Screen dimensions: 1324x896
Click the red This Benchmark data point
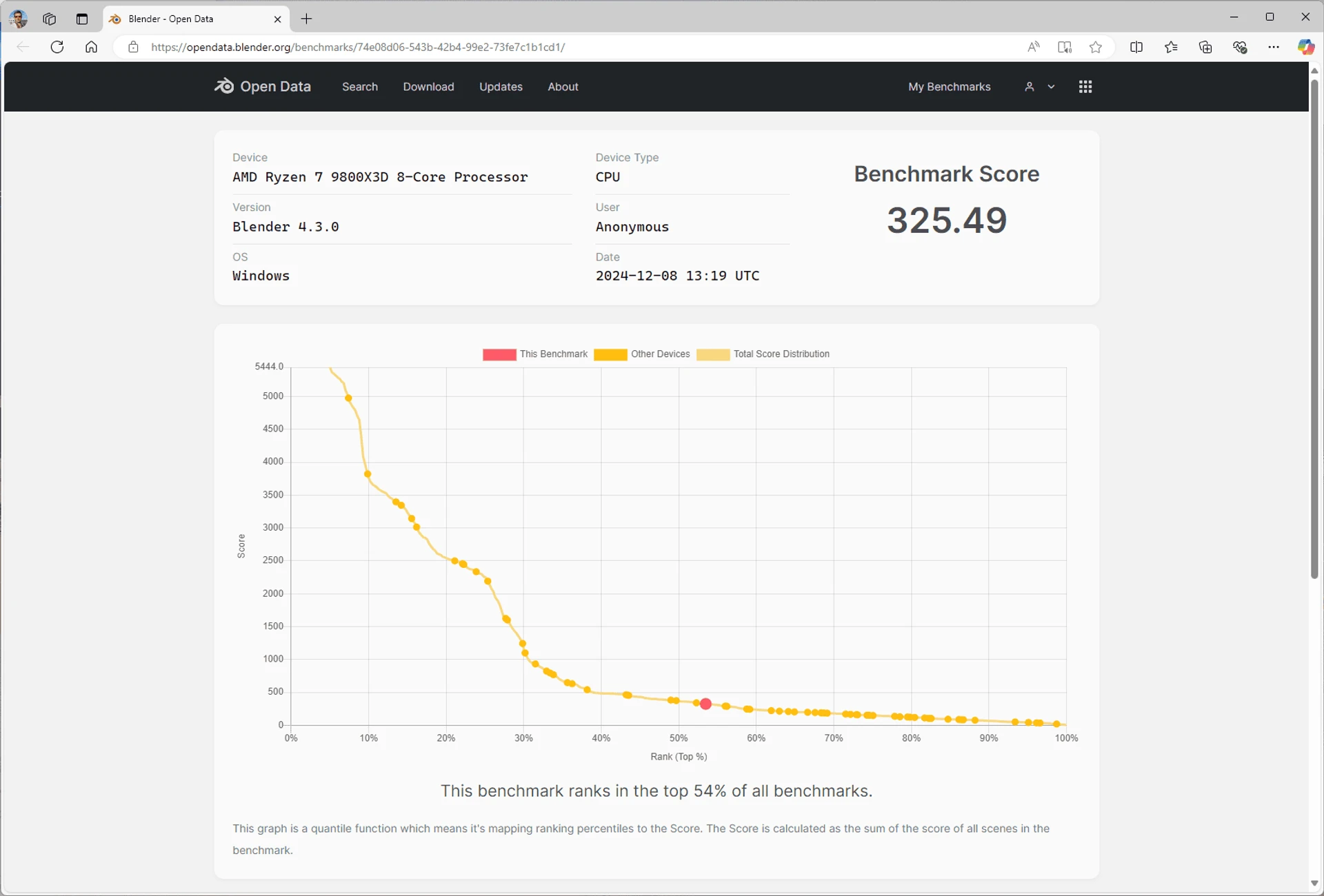(705, 704)
